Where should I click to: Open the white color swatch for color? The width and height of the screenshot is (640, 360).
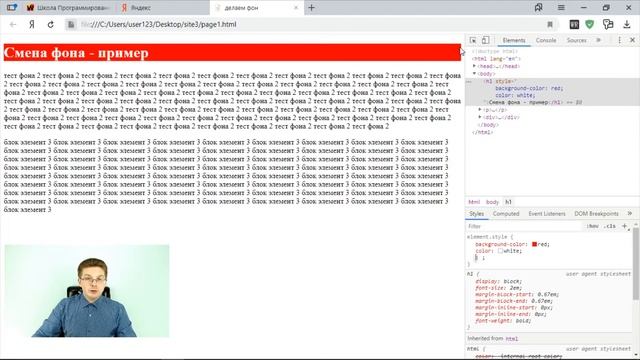click(500, 251)
